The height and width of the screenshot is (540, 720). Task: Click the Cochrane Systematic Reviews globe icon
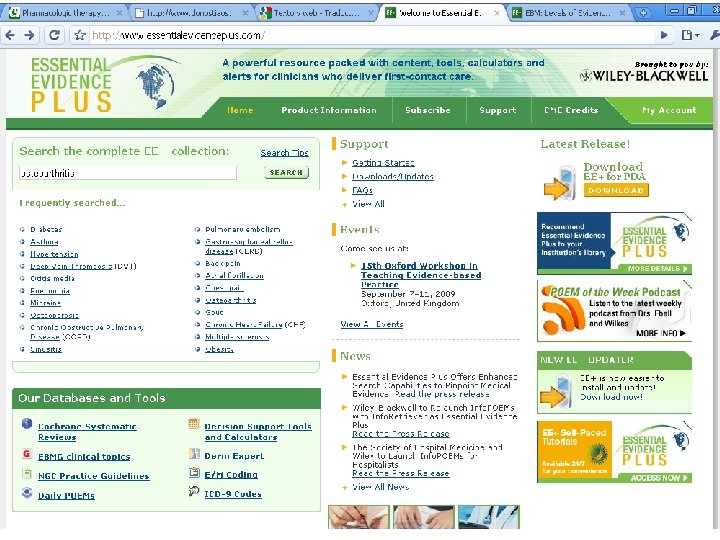pos(27,424)
